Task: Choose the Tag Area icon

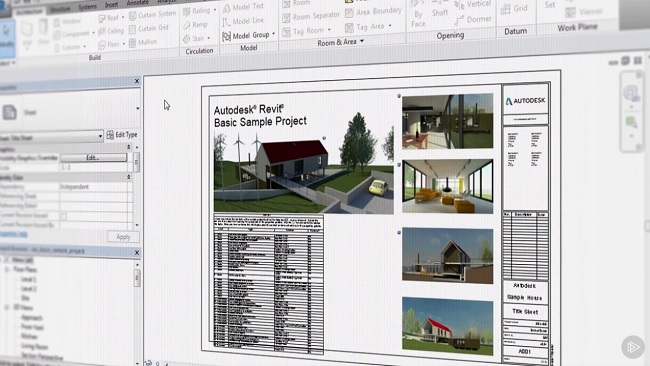Action: click(349, 28)
